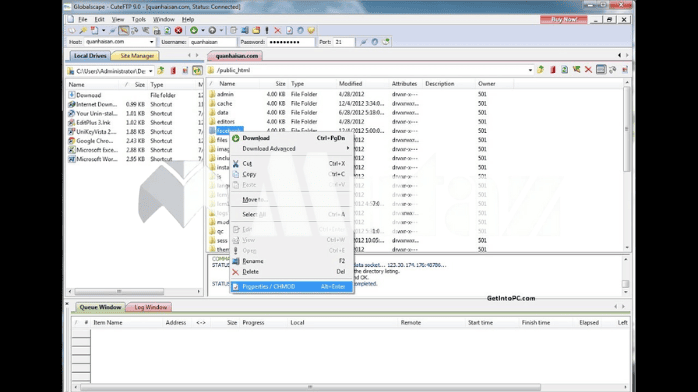Go up one folder in remote pane
The image size is (698, 392).
(540, 70)
